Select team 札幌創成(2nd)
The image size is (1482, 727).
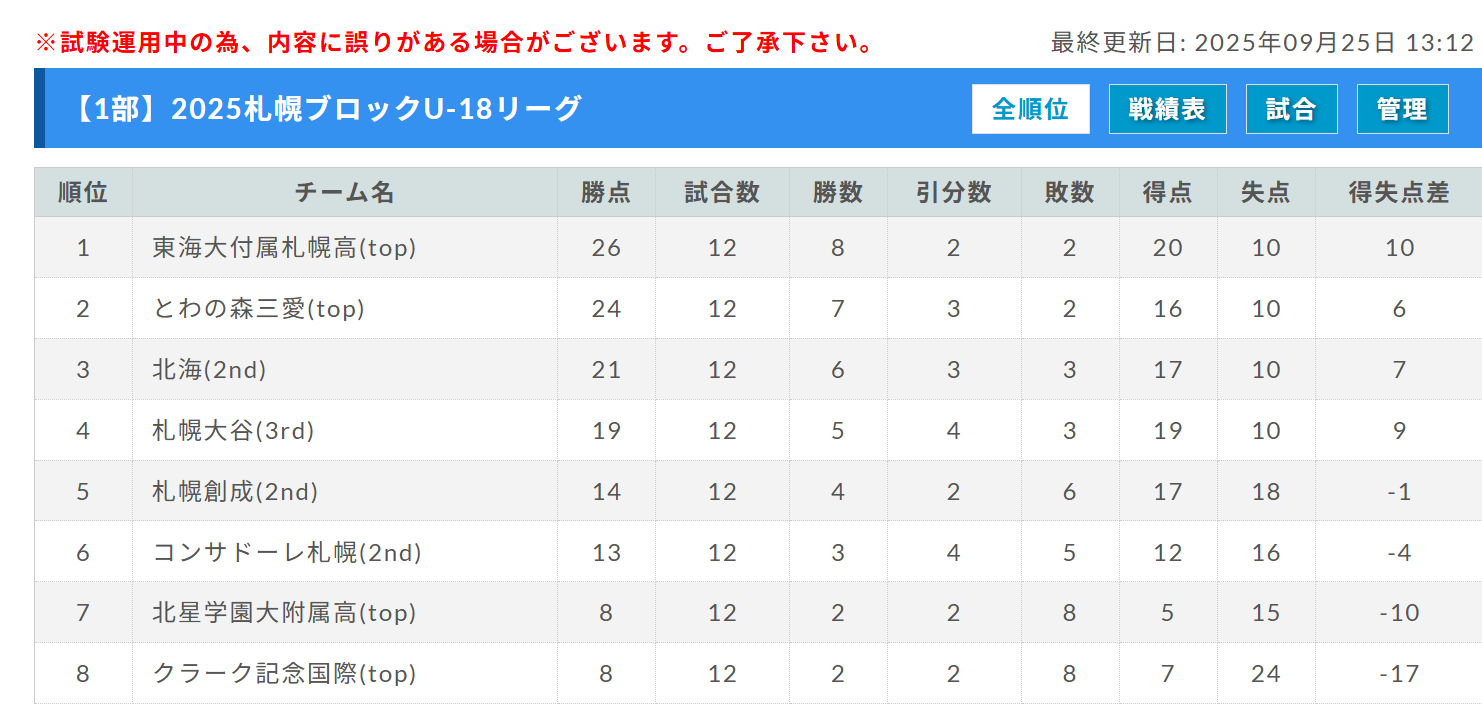click(235, 492)
